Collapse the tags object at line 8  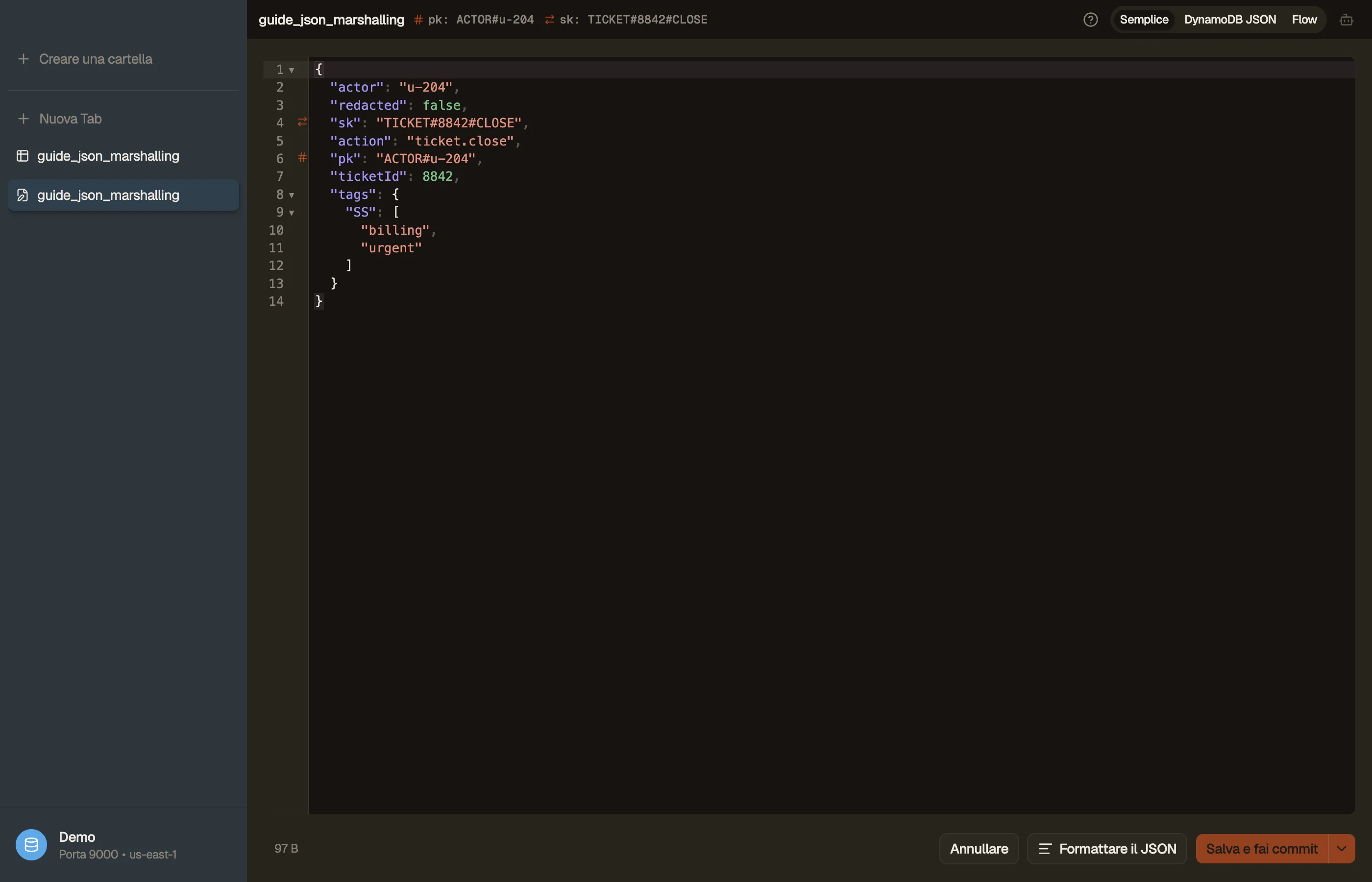click(x=292, y=196)
